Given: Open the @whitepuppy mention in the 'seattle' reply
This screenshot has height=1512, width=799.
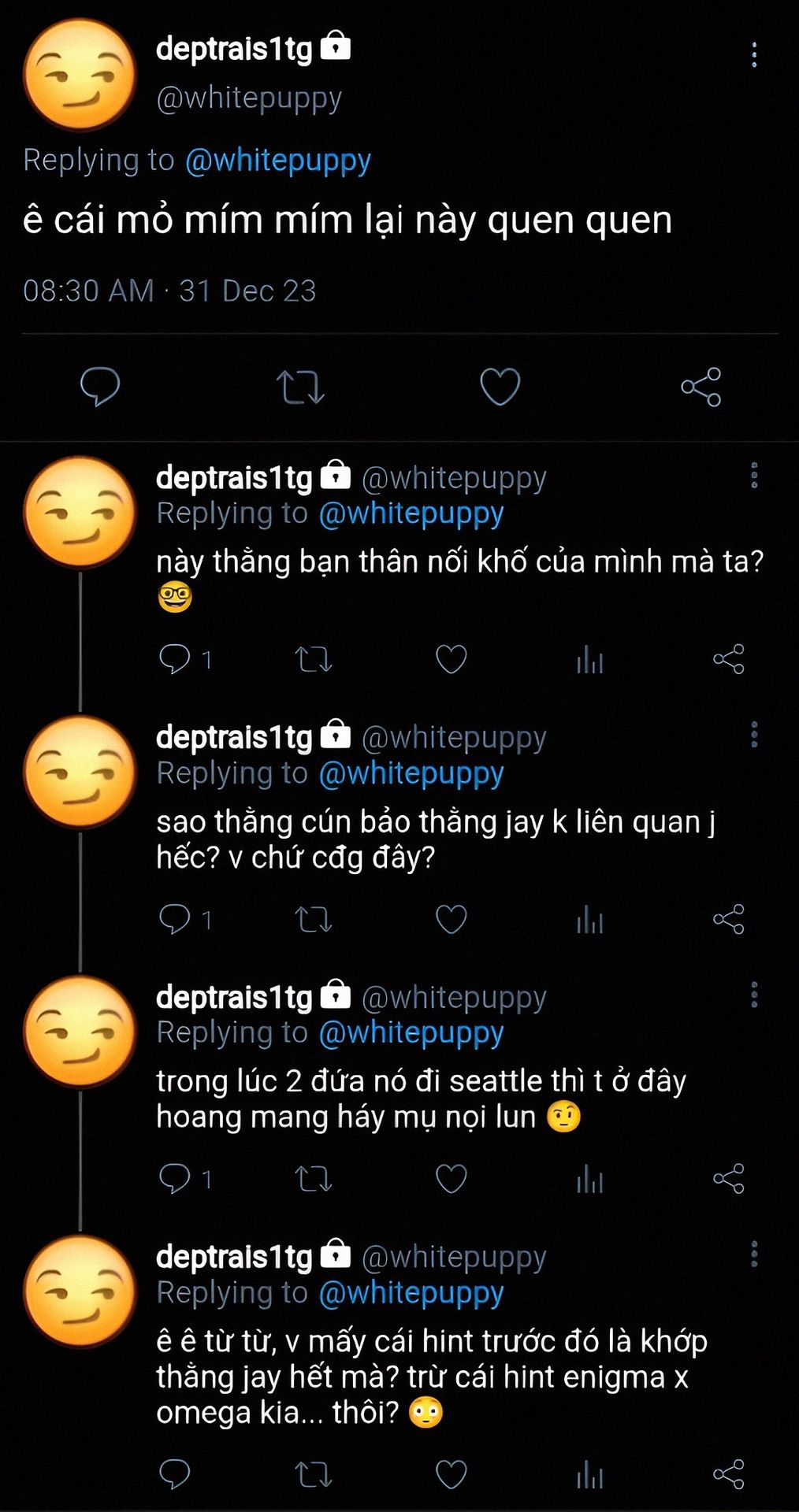Looking at the screenshot, I should coord(411,1033).
